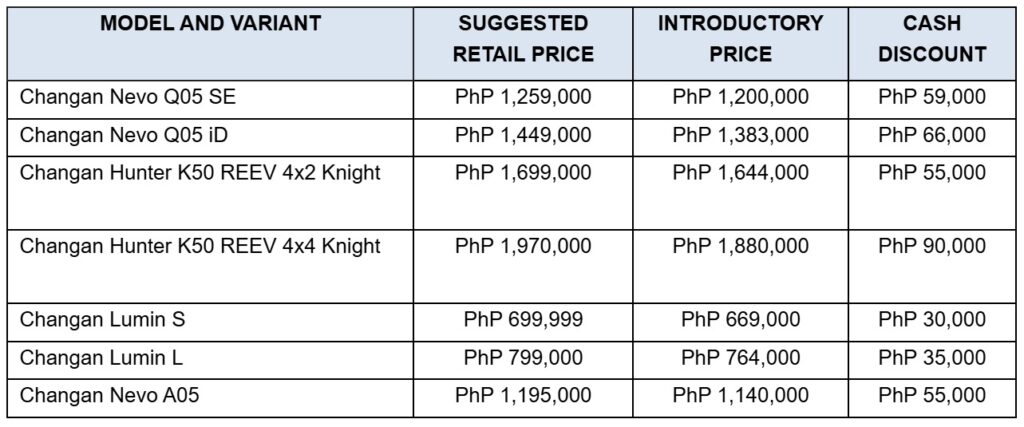1024x427 pixels.
Task: Click the Changan Nevo Q05 iD row label
Action: [210, 137]
